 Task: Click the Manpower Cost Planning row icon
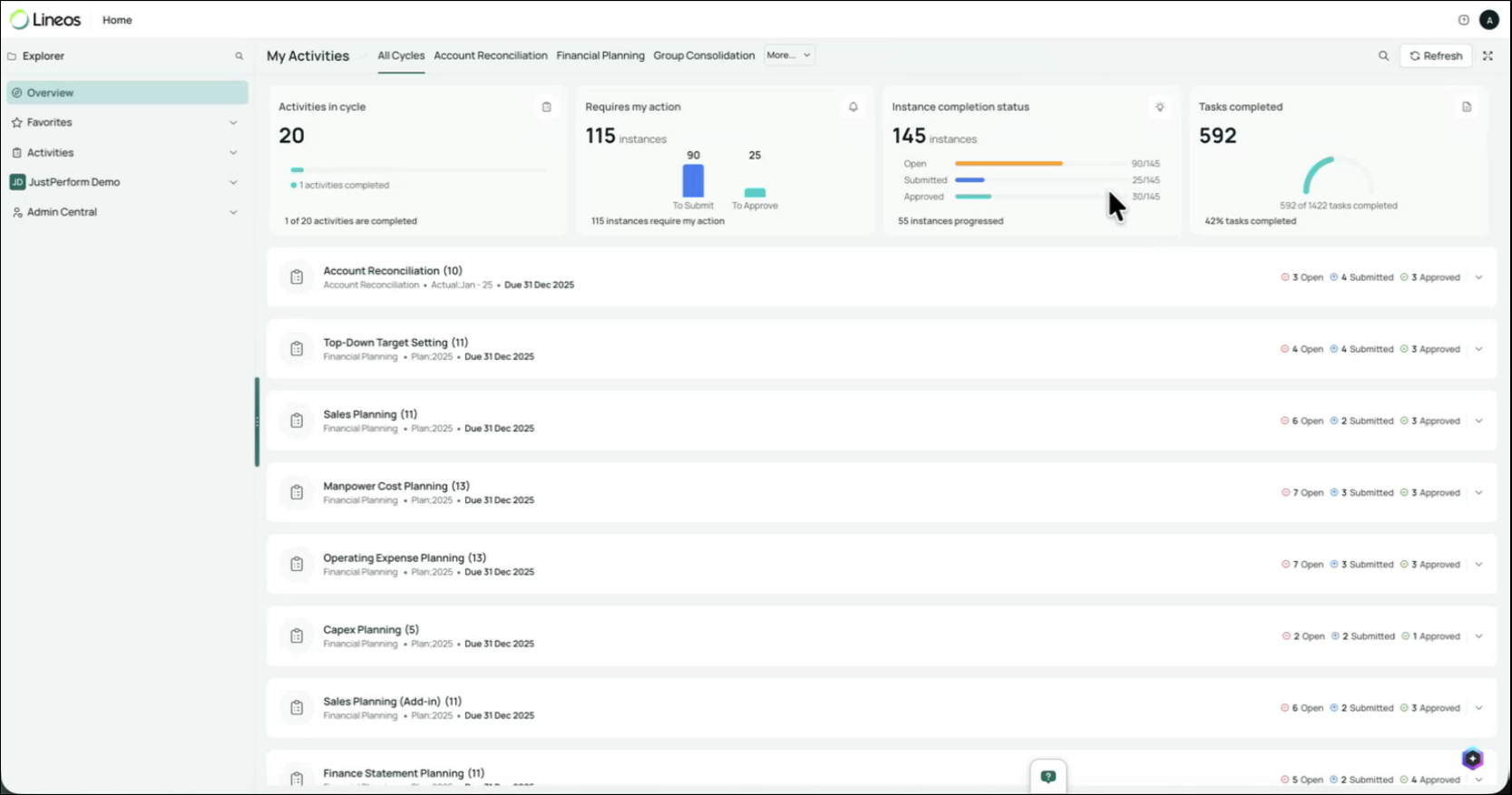[x=297, y=492]
